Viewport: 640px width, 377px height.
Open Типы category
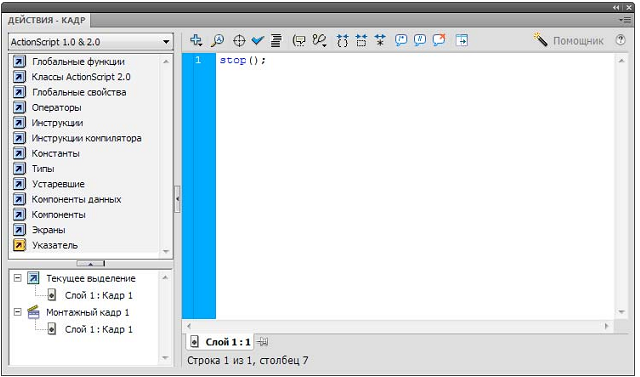tap(43, 169)
